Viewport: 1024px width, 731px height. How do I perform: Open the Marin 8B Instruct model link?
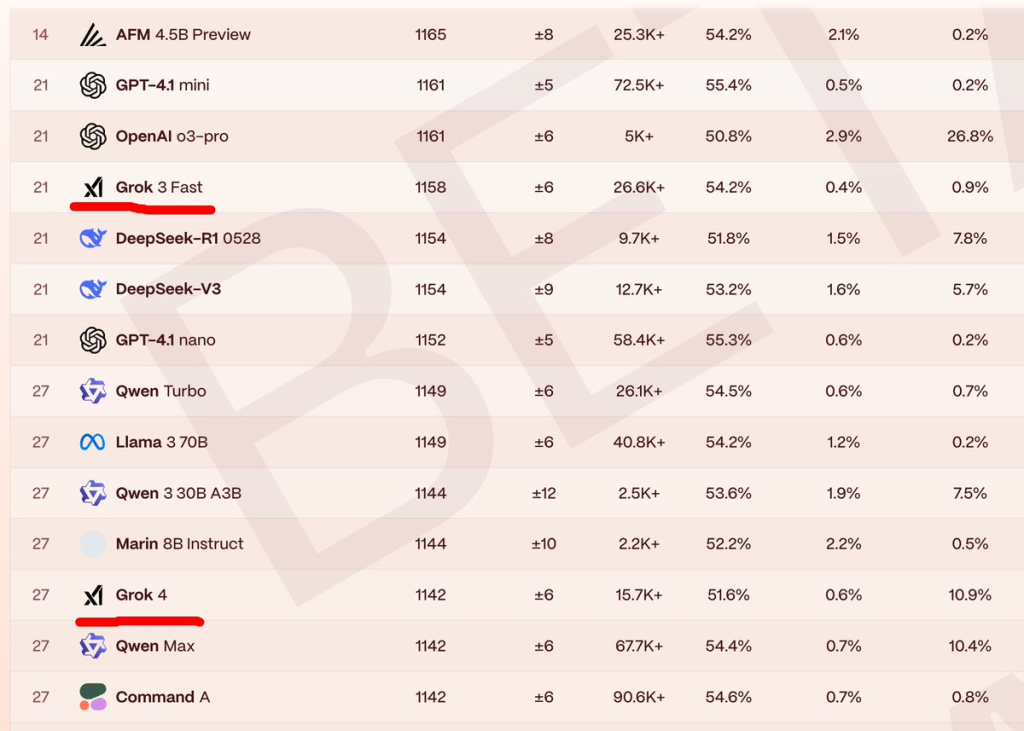[179, 544]
